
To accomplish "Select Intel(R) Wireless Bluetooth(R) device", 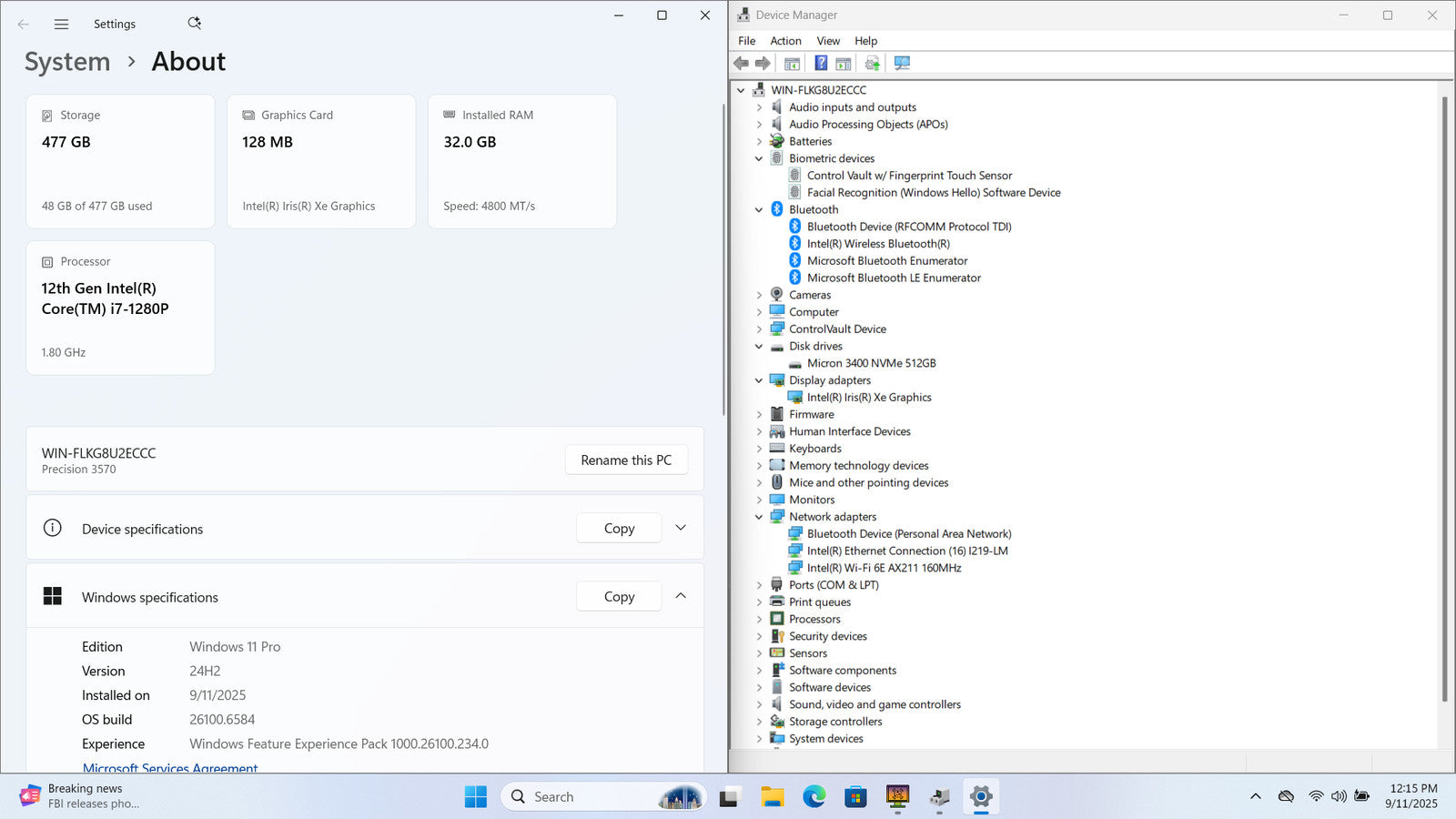I will 877,244.
